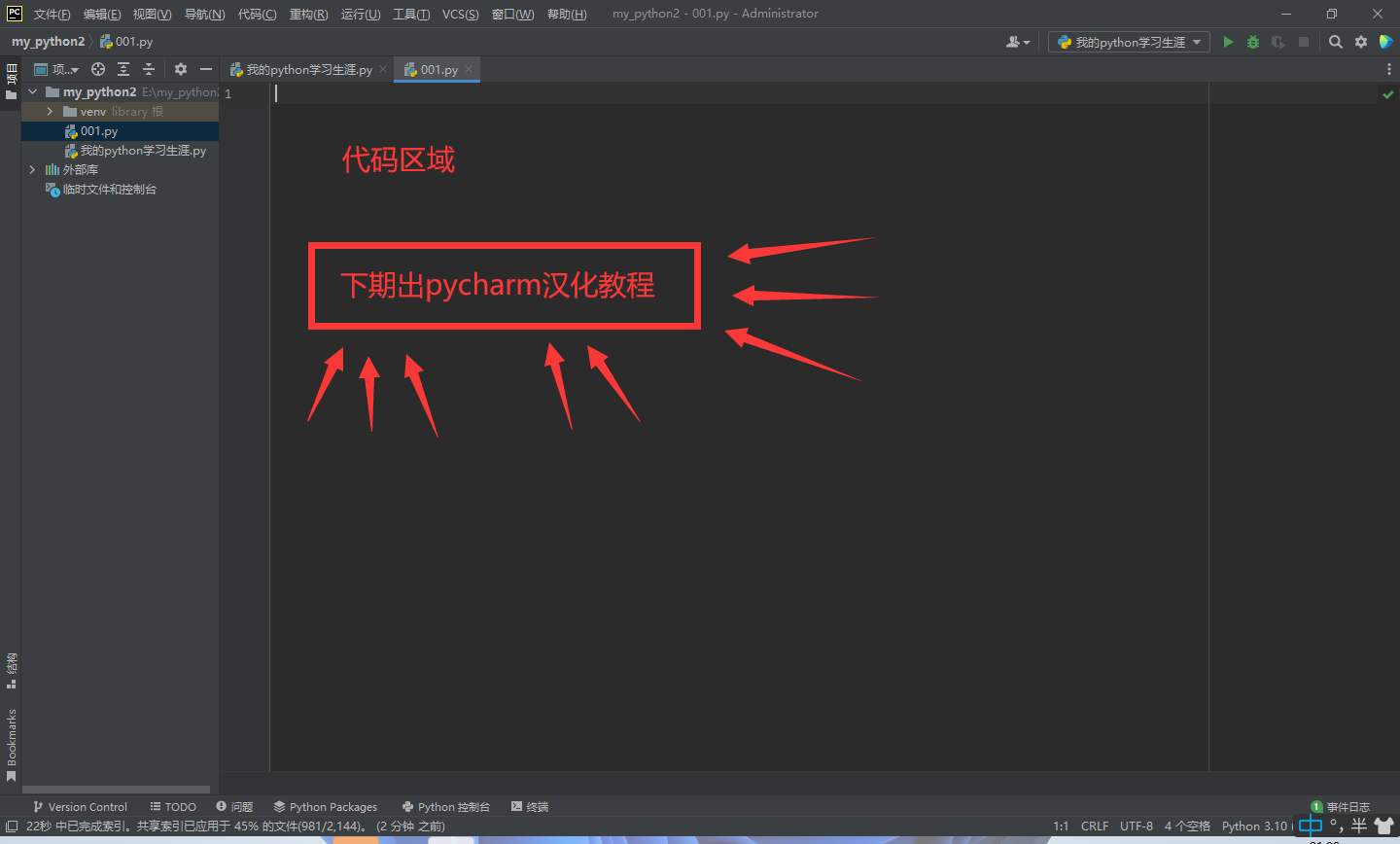The height and width of the screenshot is (844, 1400).
Task: Click my_python2 breadcrumb in navigation bar
Action: coord(48,42)
